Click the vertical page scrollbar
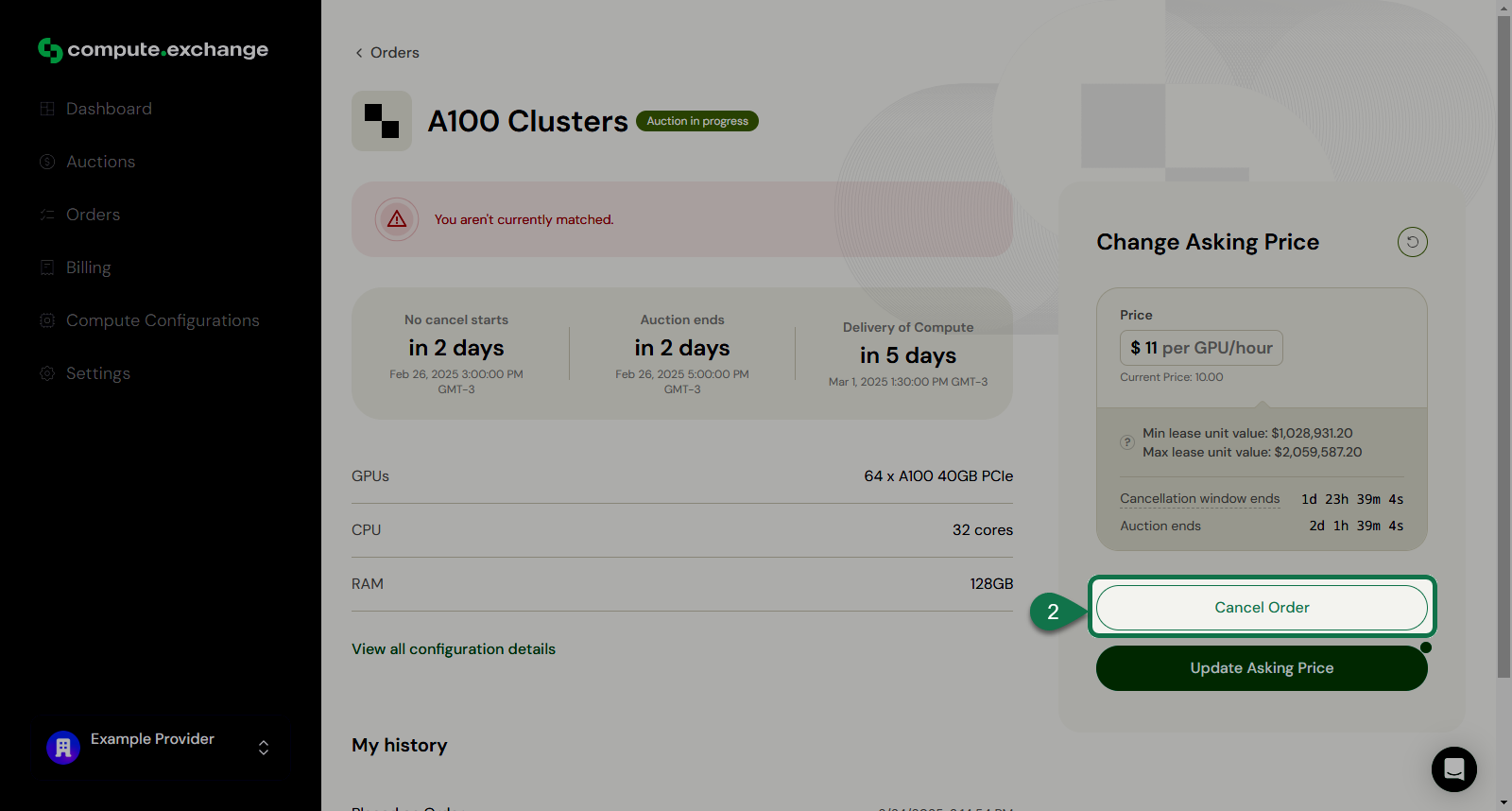This screenshot has width=1512, height=811. point(1503,346)
